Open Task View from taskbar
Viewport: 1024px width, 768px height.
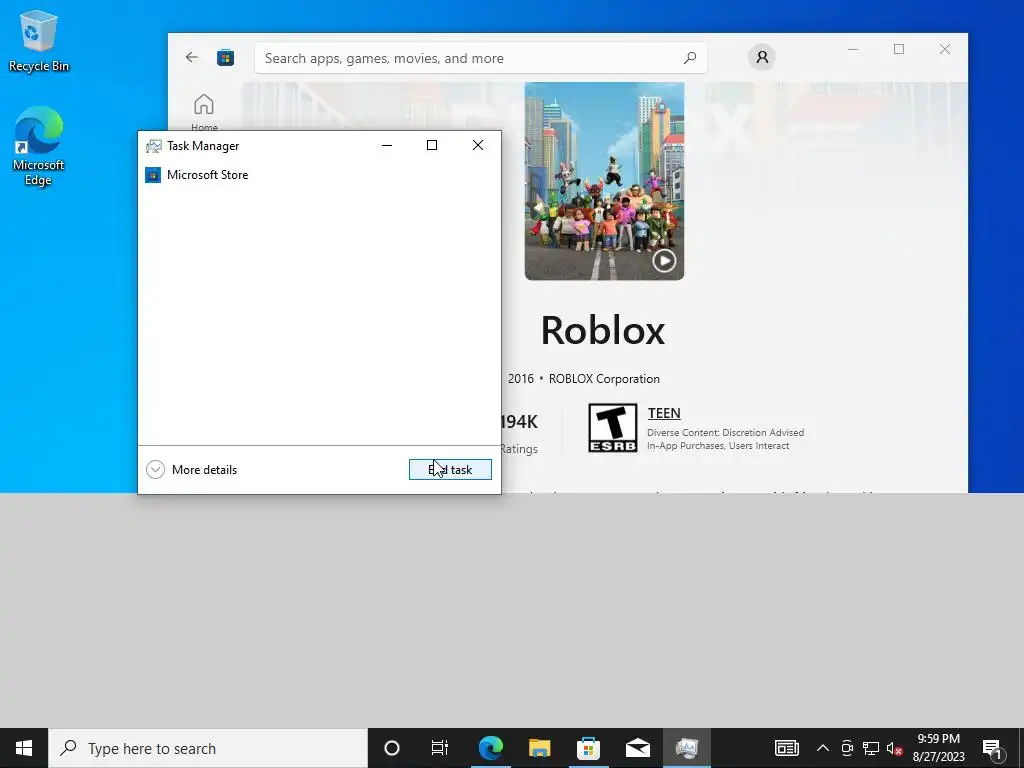click(x=440, y=748)
